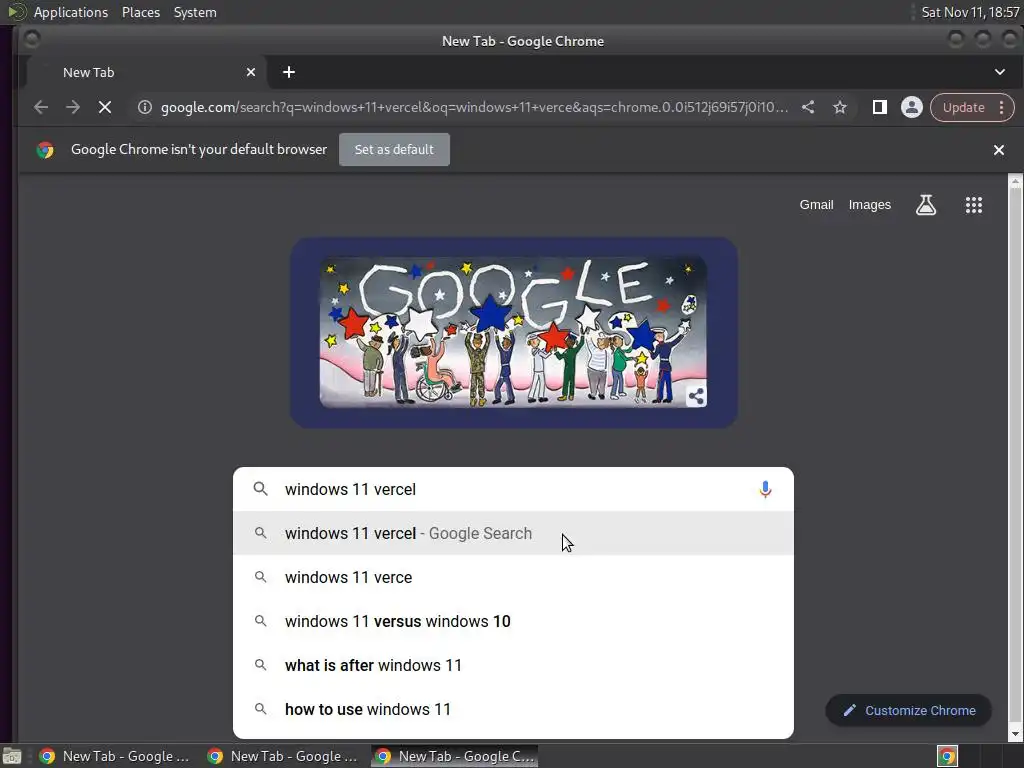The image size is (1024, 768).
Task: Click the scrollbar down arrow
Action: 1015,735
